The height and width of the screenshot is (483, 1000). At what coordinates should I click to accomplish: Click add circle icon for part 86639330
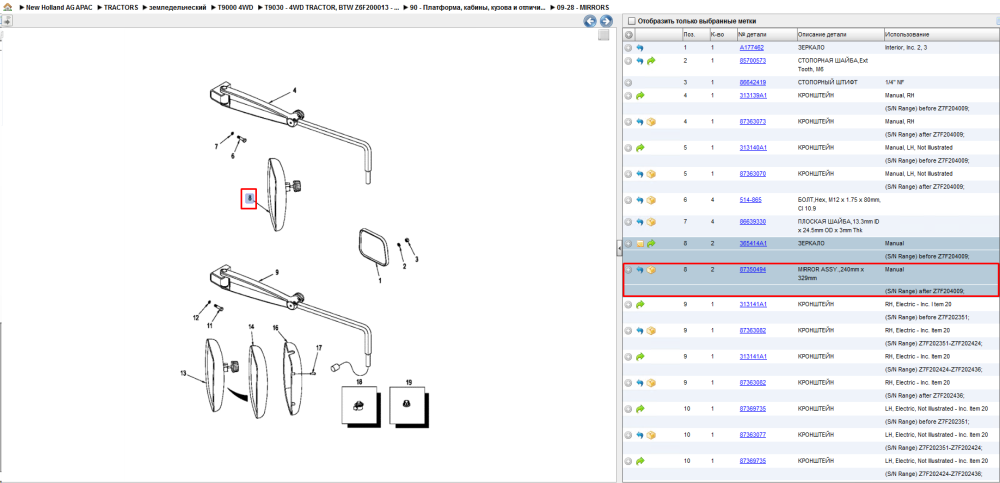628,221
